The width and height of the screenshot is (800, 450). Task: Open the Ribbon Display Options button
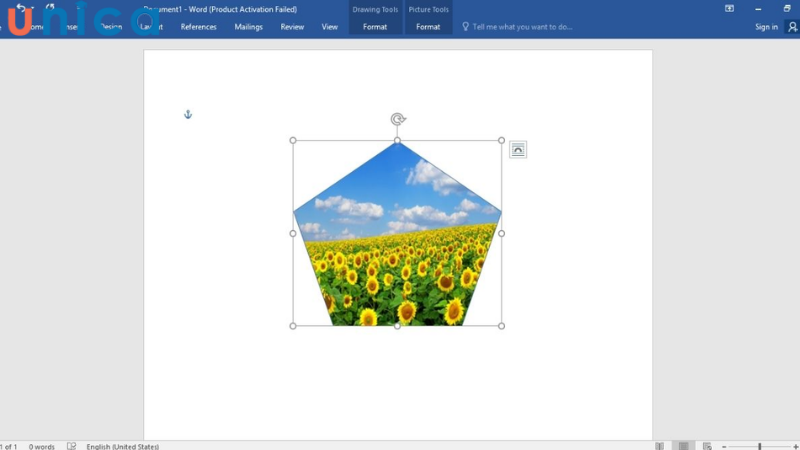point(729,8)
